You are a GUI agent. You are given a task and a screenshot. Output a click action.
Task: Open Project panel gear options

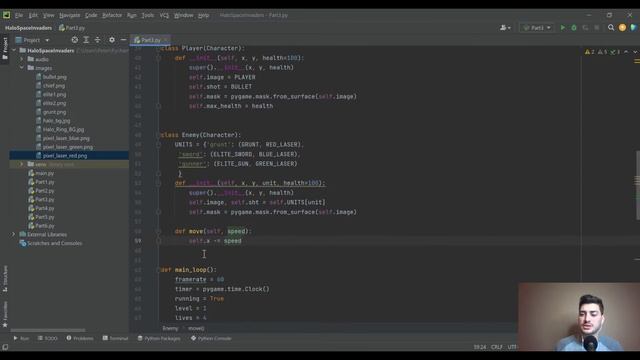click(112, 40)
